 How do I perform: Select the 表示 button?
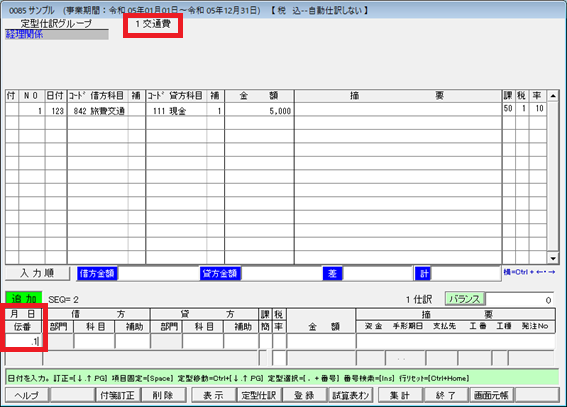coord(213,395)
